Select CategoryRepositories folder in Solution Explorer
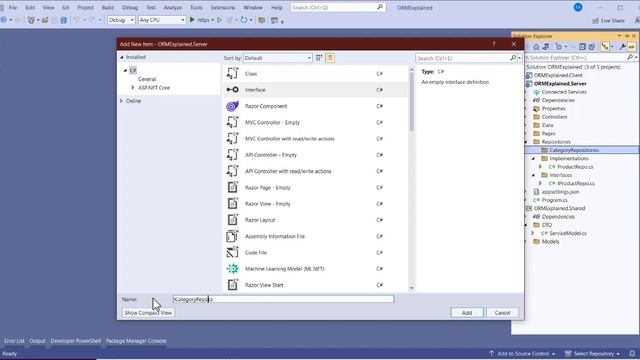 point(574,150)
